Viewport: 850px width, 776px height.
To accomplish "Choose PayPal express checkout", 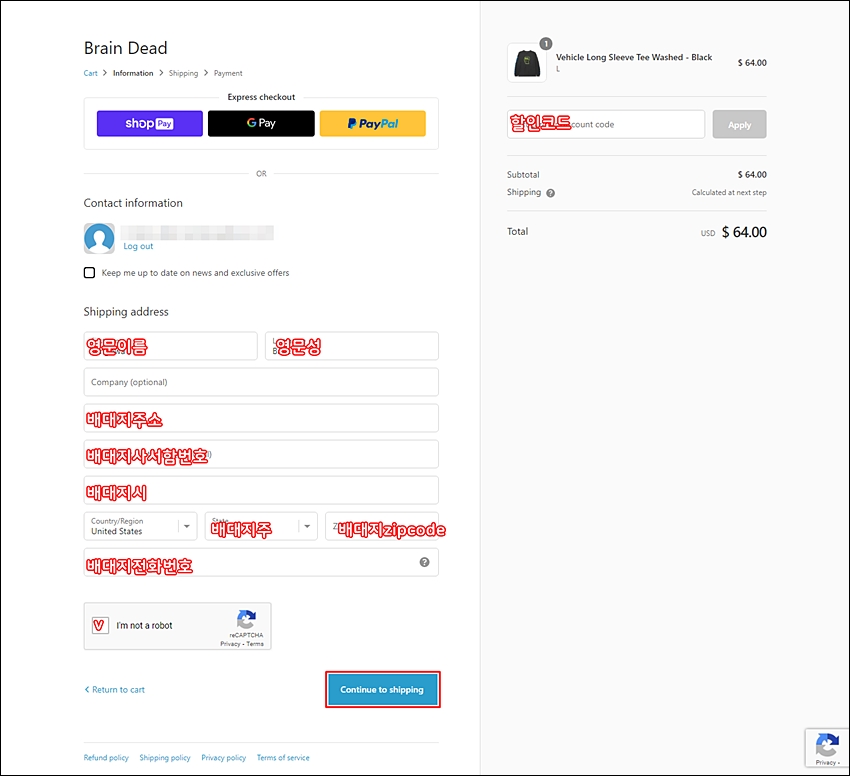I will (372, 124).
